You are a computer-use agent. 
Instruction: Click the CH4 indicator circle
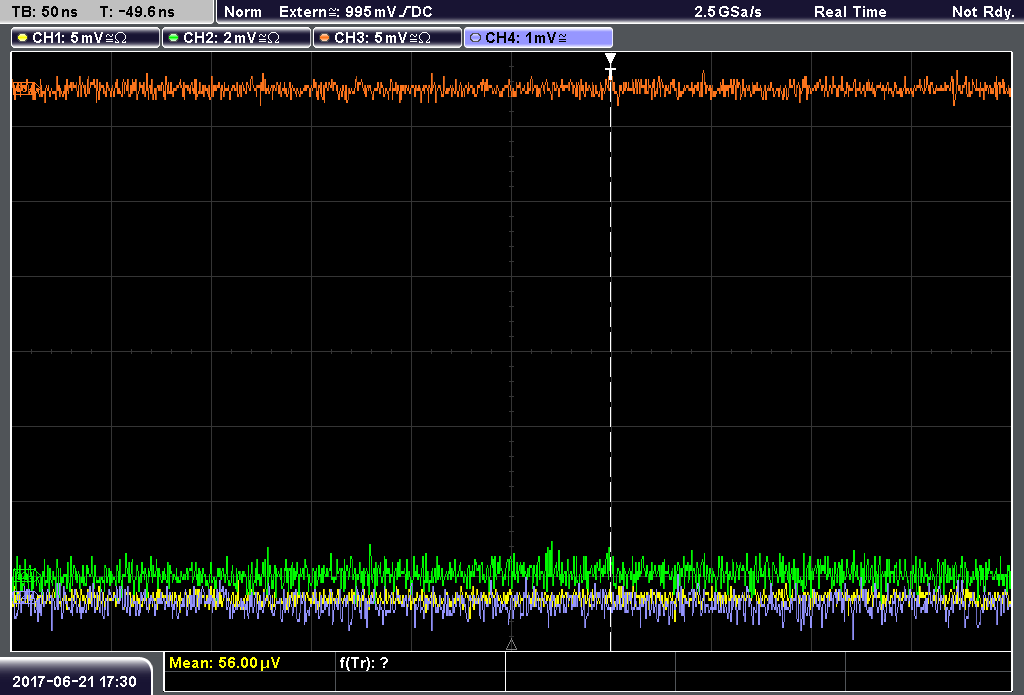475,38
